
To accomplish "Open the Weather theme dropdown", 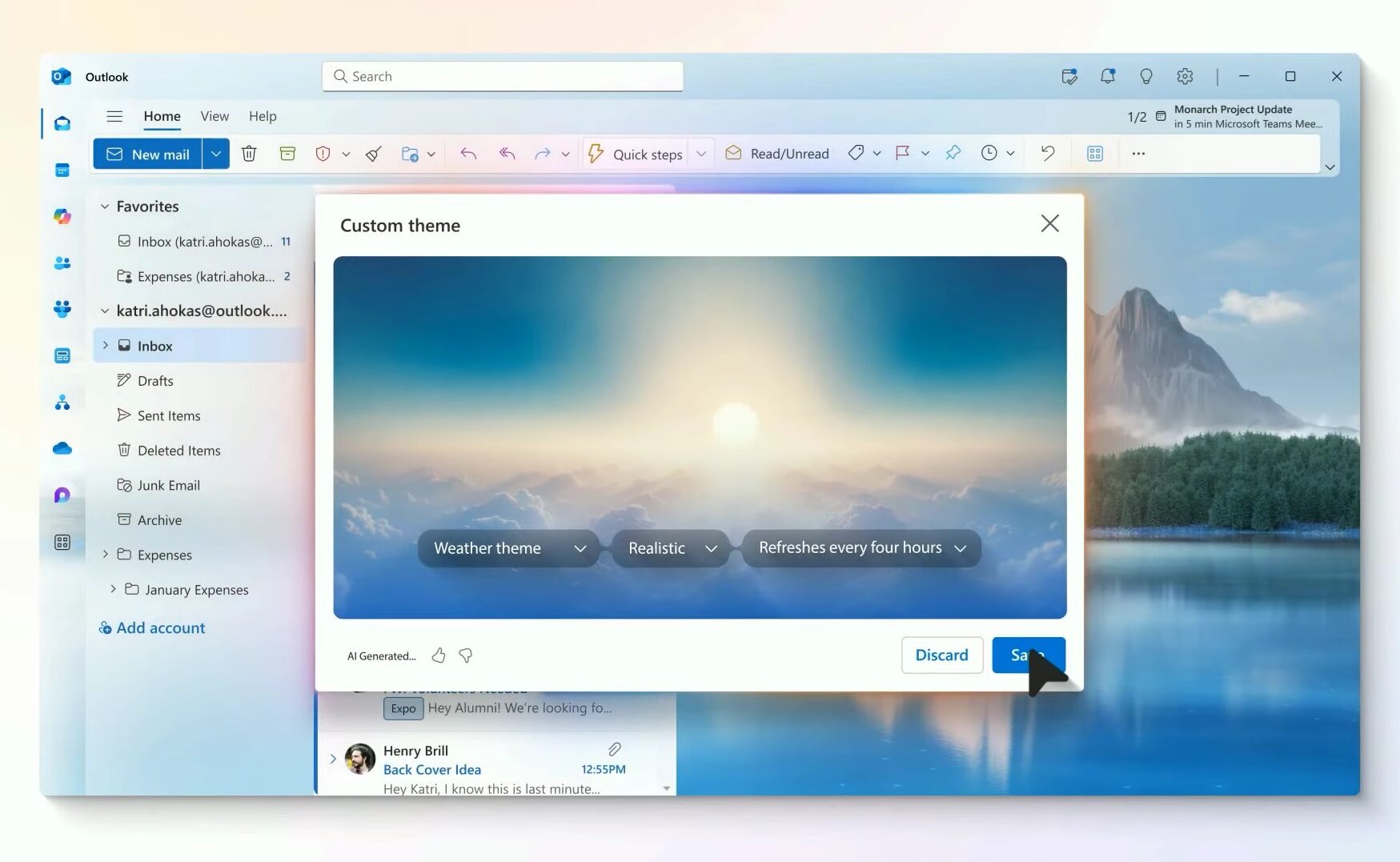I will click(509, 548).
